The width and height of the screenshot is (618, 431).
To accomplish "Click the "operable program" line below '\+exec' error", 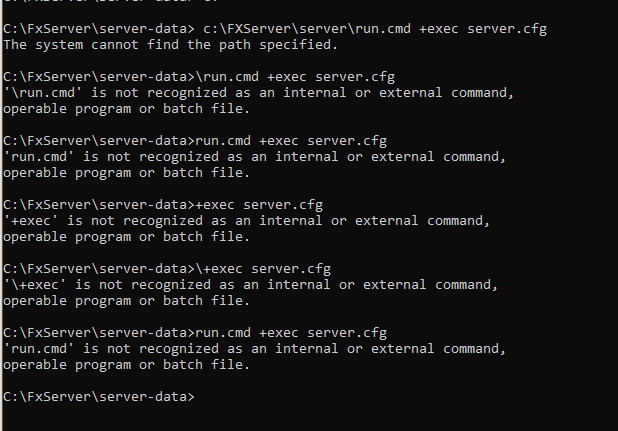I will (125, 301).
